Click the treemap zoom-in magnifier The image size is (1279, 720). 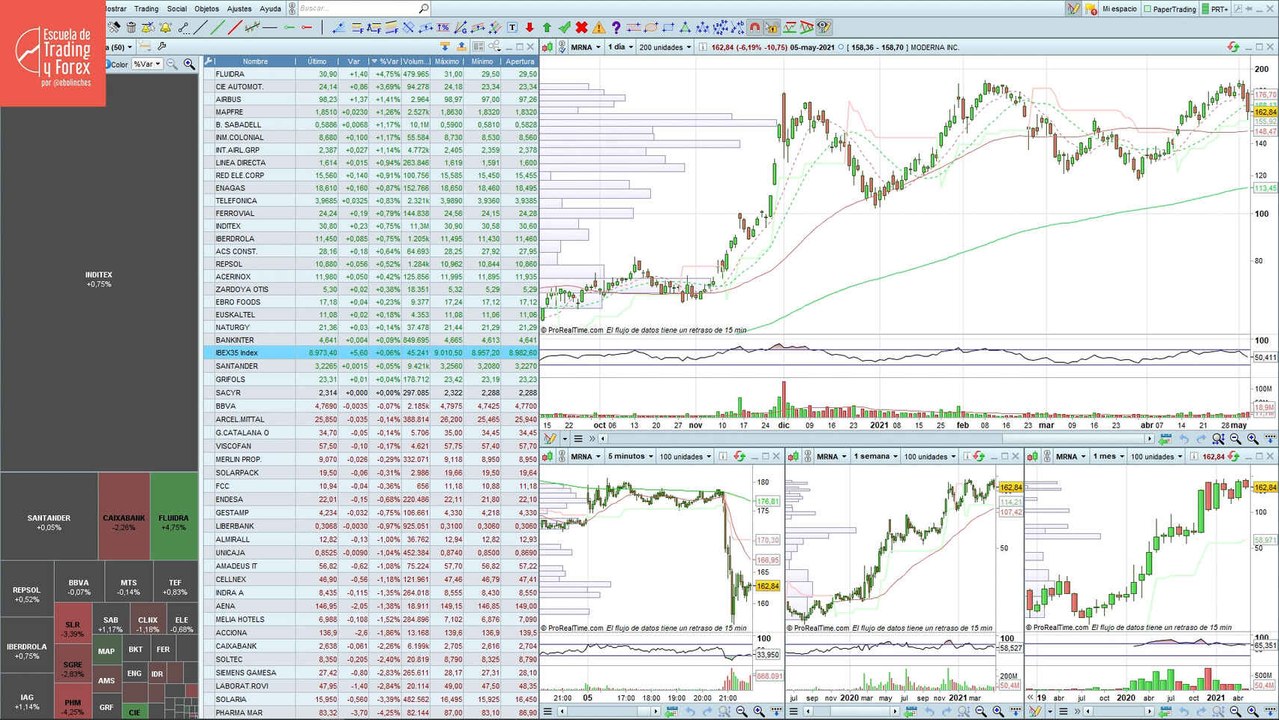tap(188, 64)
